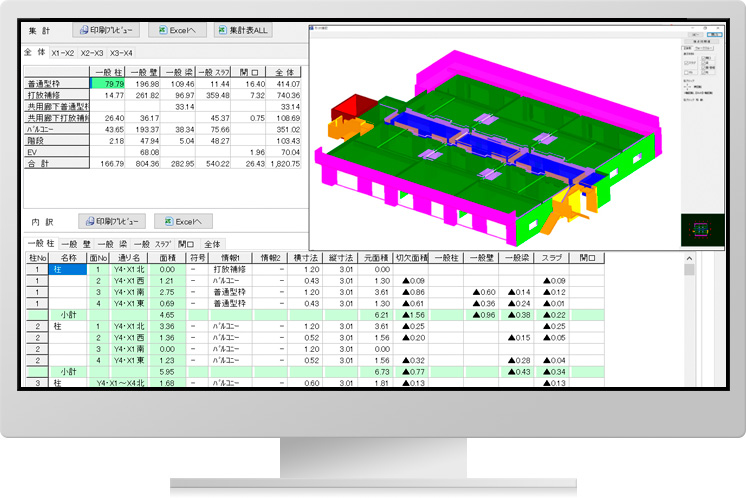Viewport: 746px width, 498px height.
Task: Select the highlighted 79.79 cell
Action: 108,84
